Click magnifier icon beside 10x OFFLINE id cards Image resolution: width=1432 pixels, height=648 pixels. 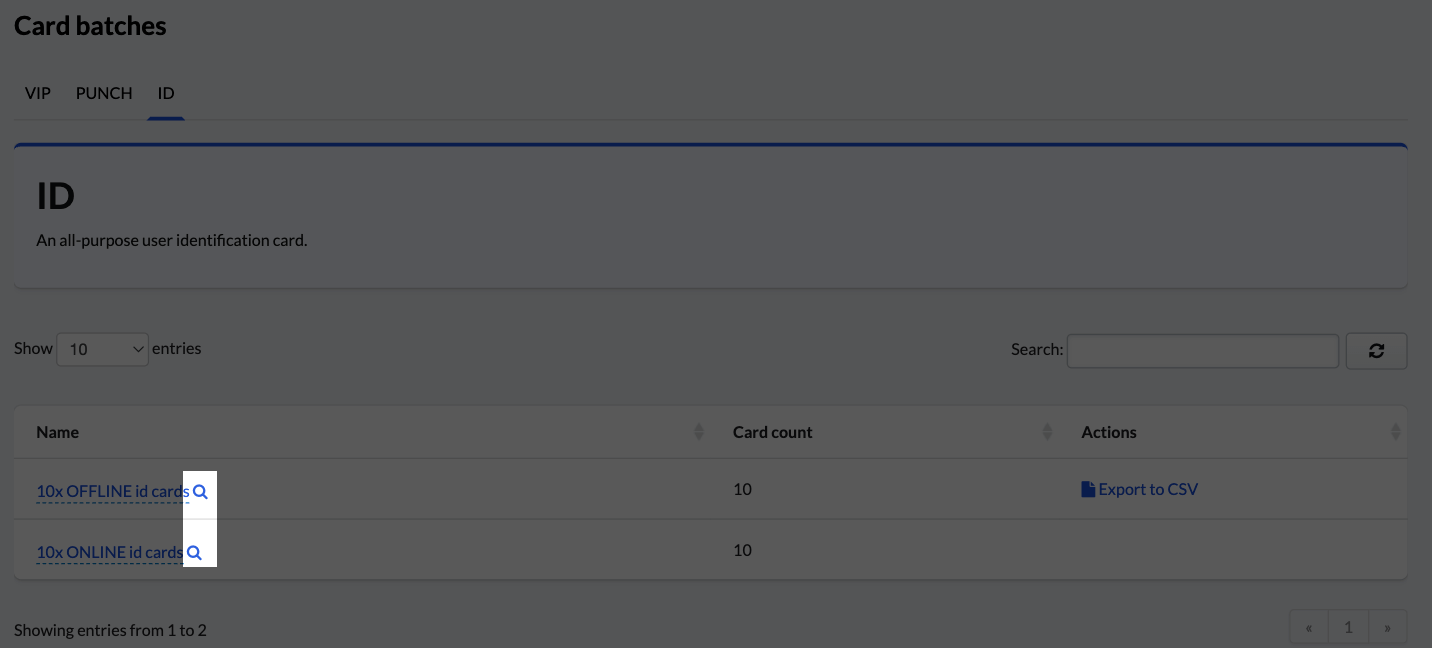[x=200, y=492]
